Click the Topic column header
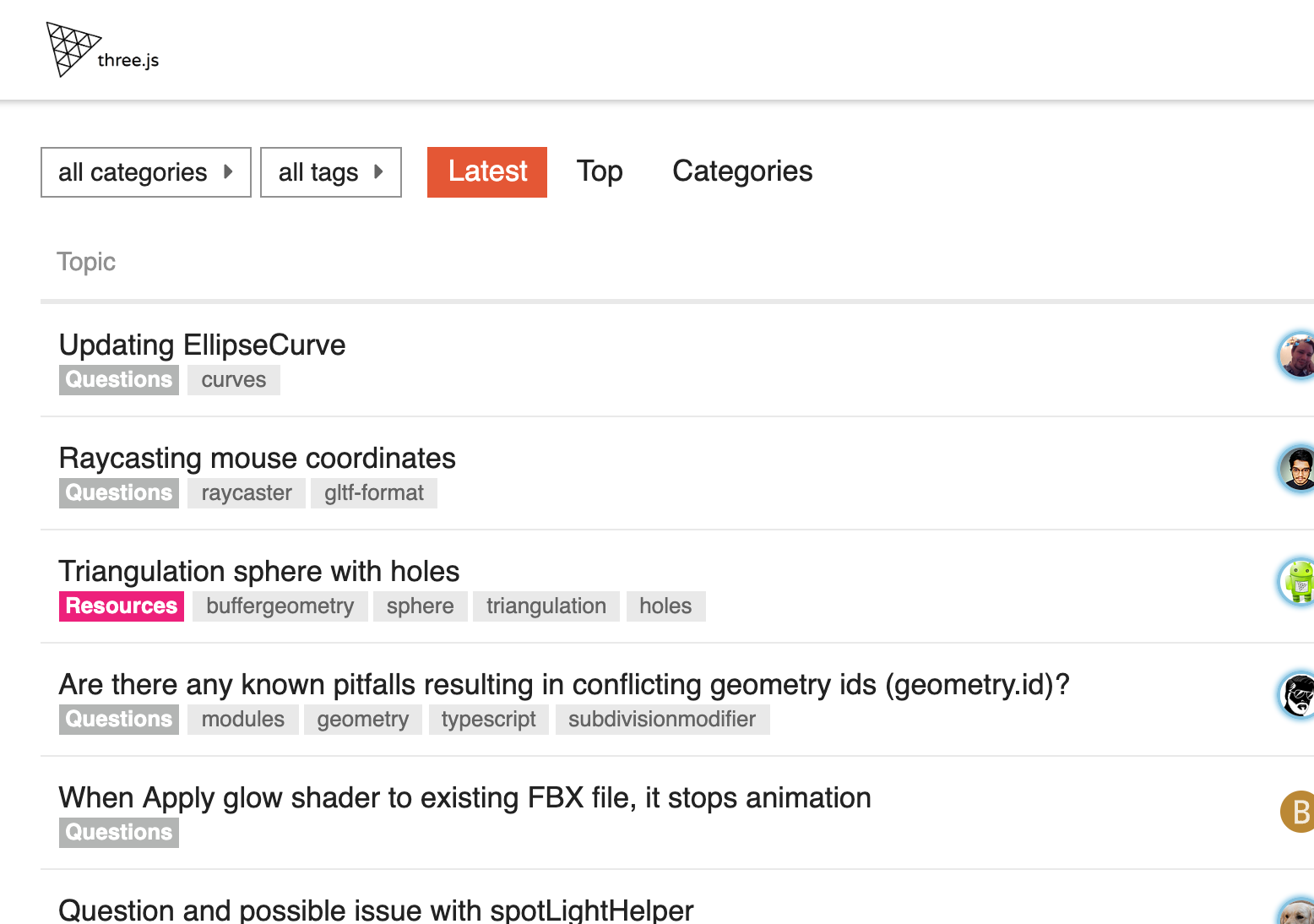Image resolution: width=1314 pixels, height=924 pixels. pyautogui.click(x=86, y=262)
